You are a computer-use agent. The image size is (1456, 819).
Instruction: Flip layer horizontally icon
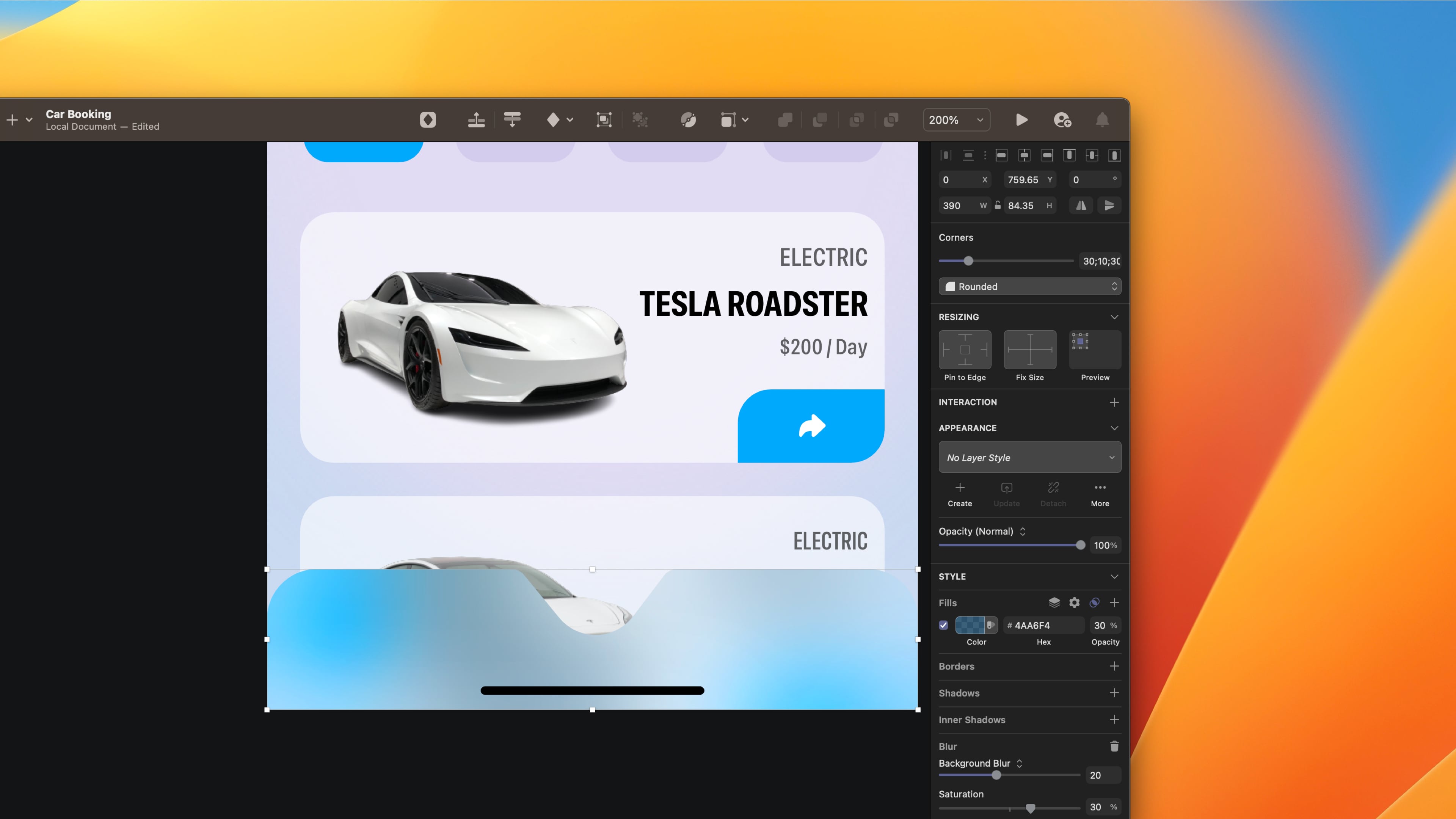pos(1081,206)
